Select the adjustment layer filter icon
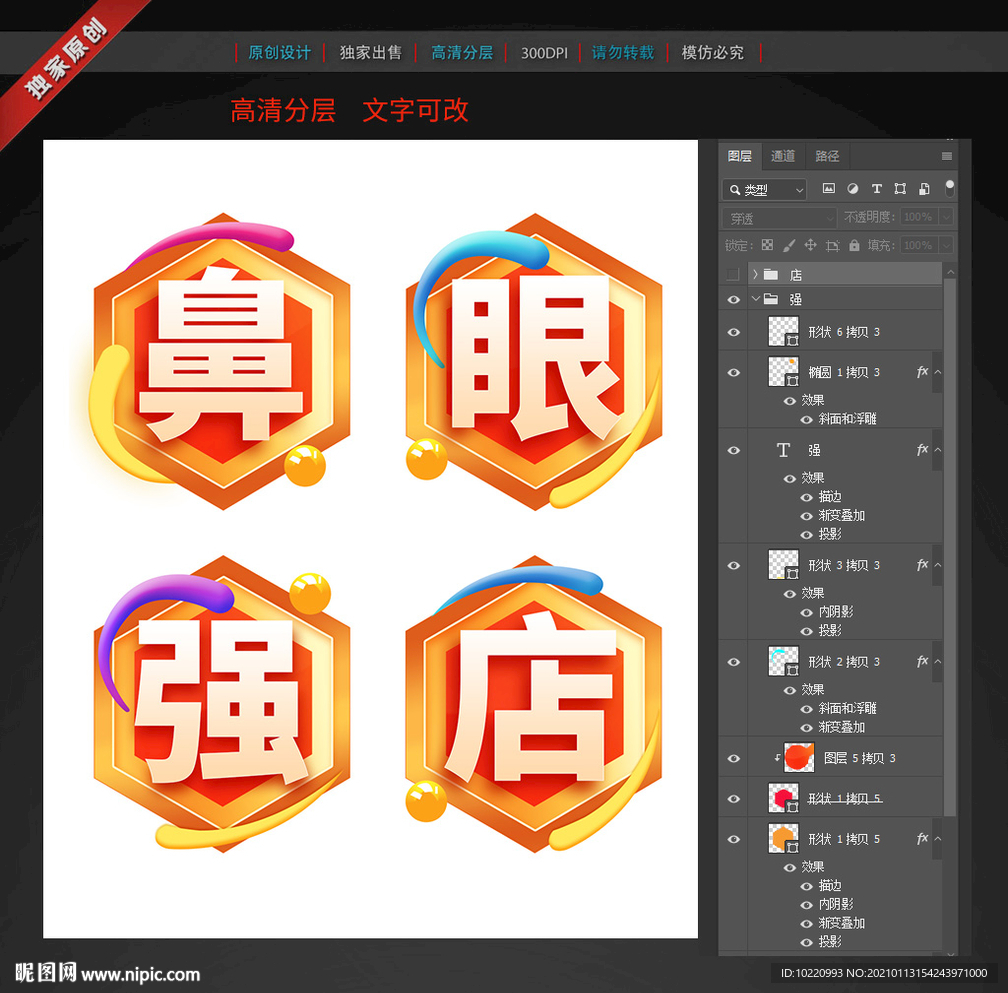The height and width of the screenshot is (993, 1008). (852, 189)
